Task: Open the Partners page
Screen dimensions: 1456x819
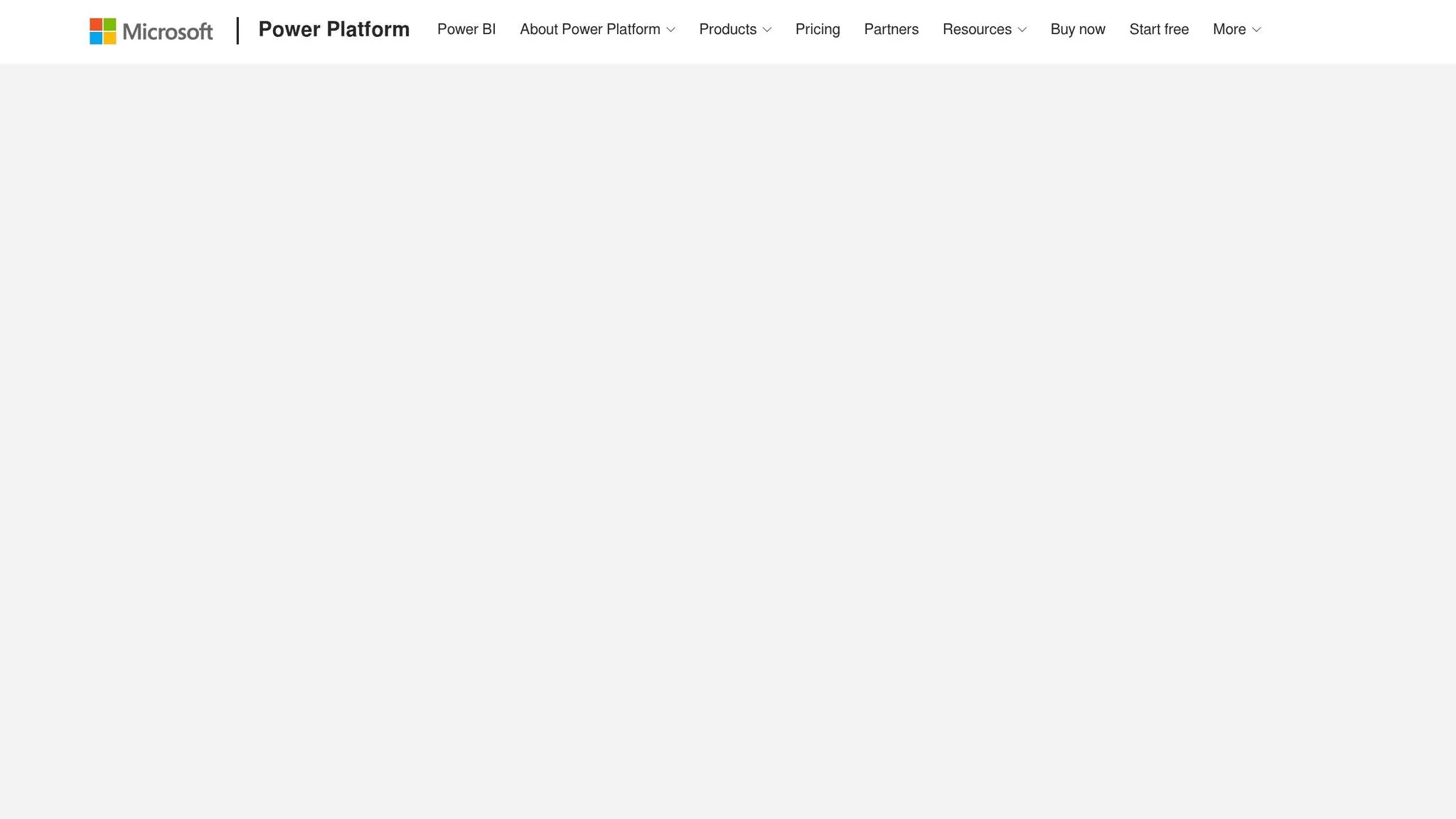Action: [892, 29]
